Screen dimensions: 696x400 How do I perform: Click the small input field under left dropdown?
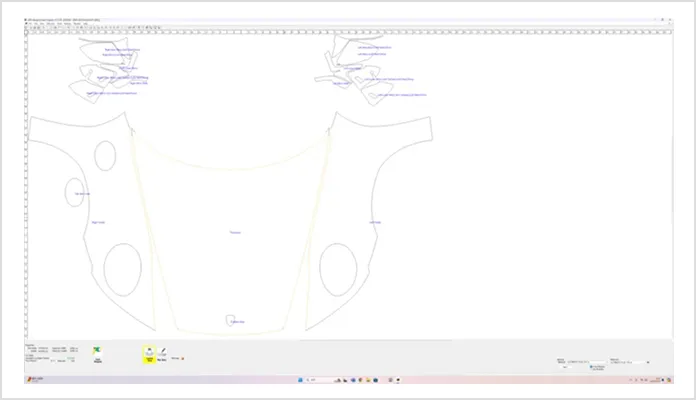pyautogui.click(x=565, y=367)
